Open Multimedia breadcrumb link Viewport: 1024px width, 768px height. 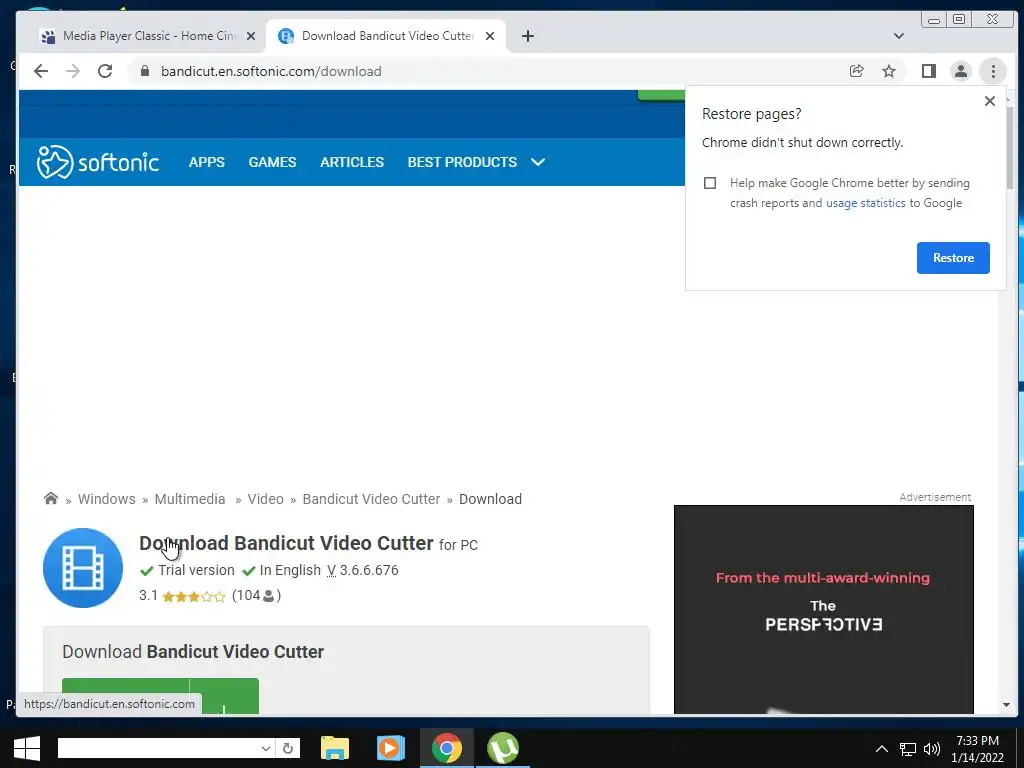[189, 499]
